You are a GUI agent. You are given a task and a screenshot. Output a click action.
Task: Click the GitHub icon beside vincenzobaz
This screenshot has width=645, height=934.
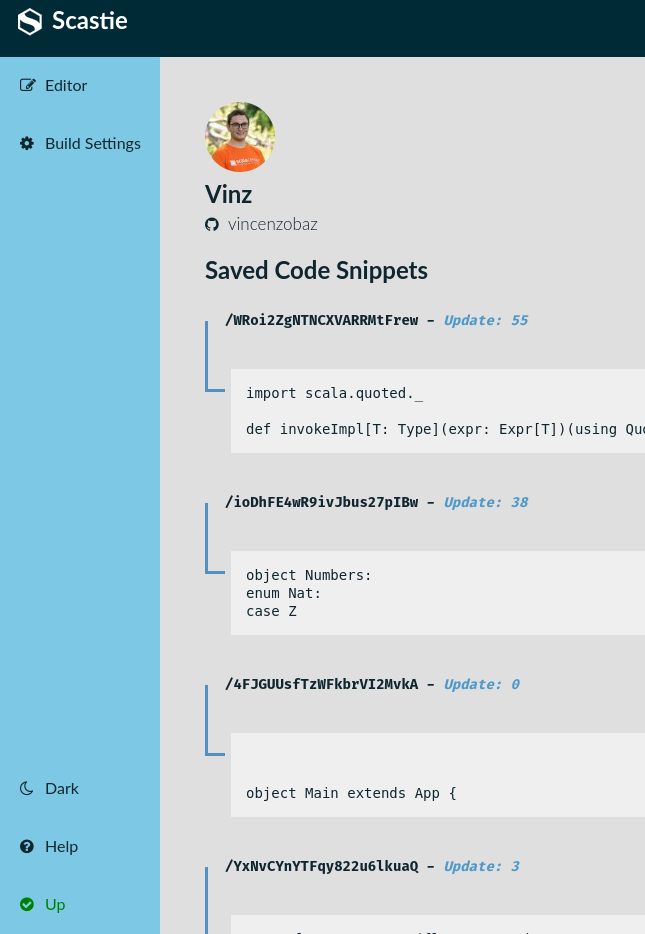(212, 224)
